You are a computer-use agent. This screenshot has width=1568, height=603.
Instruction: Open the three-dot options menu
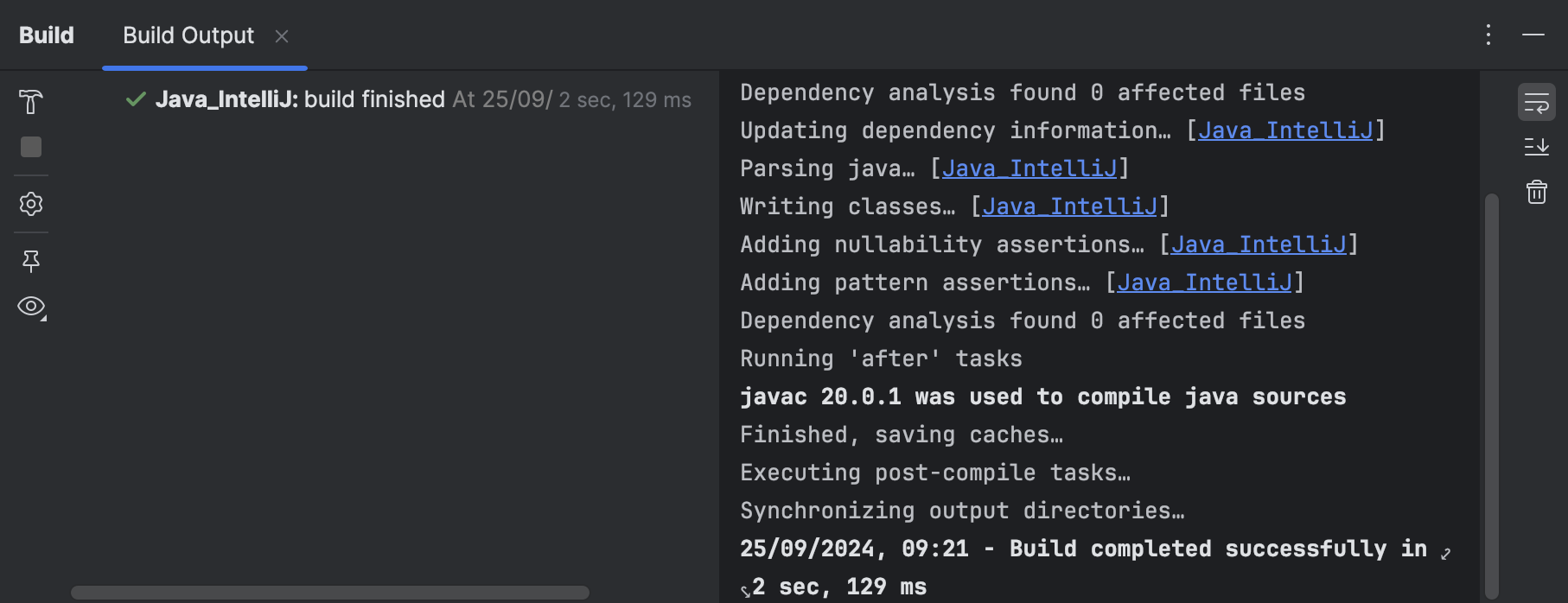(x=1488, y=35)
